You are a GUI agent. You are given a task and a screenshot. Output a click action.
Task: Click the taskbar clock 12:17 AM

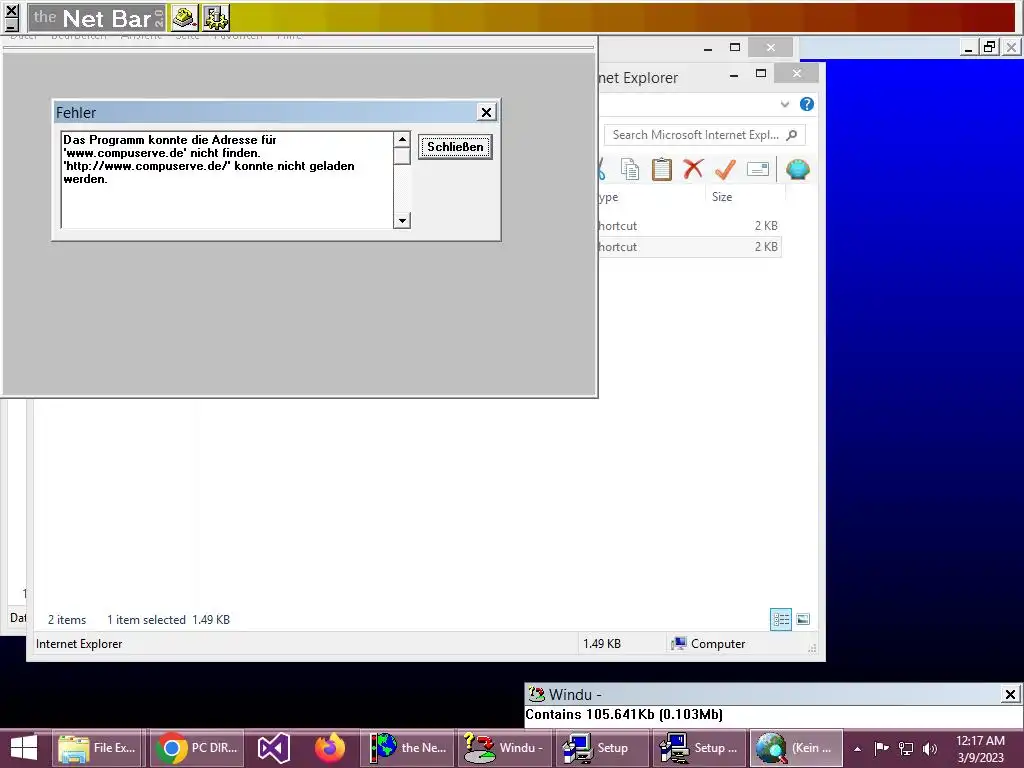pyautogui.click(x=980, y=749)
